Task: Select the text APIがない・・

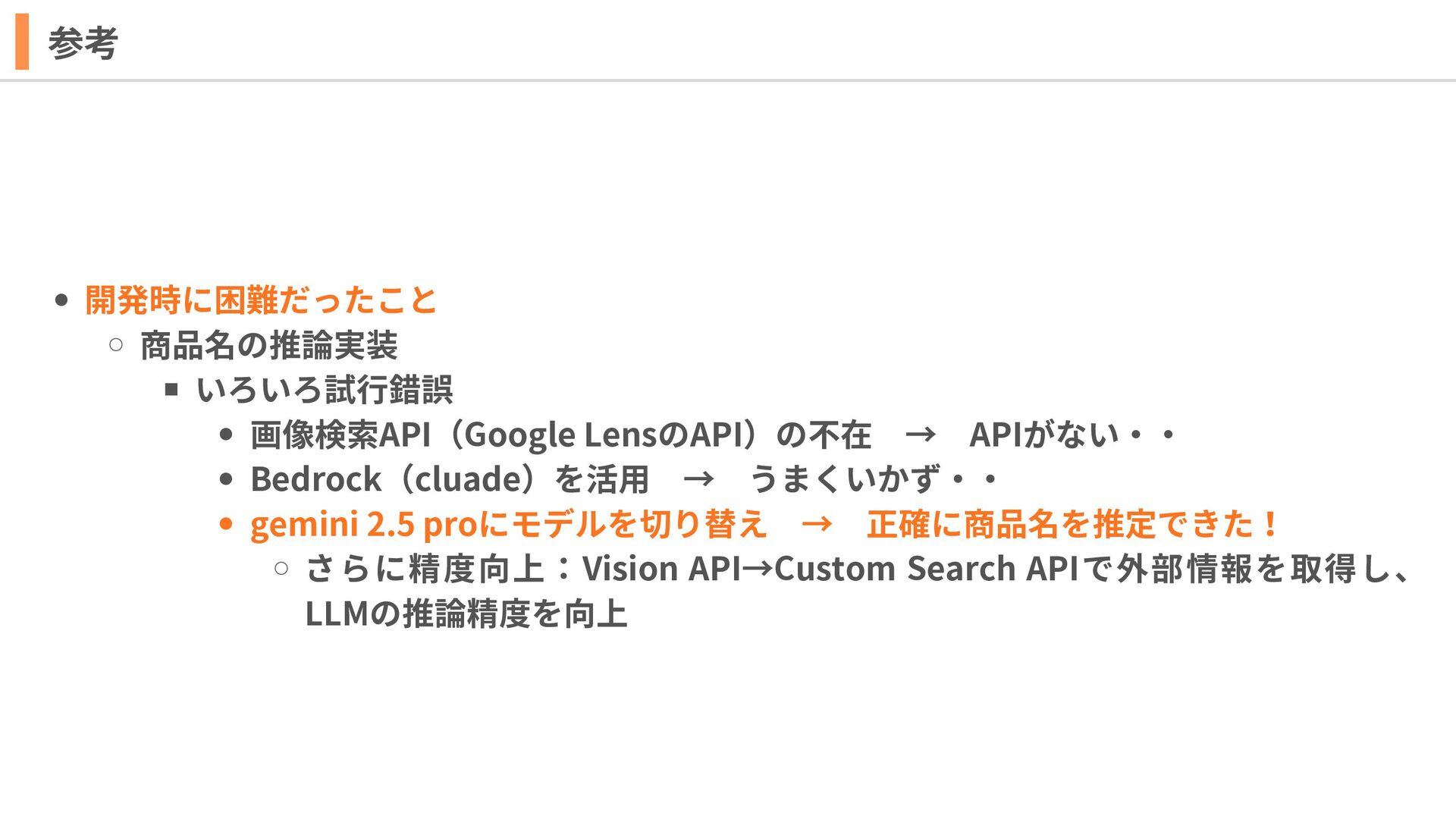Action: (x=1073, y=435)
